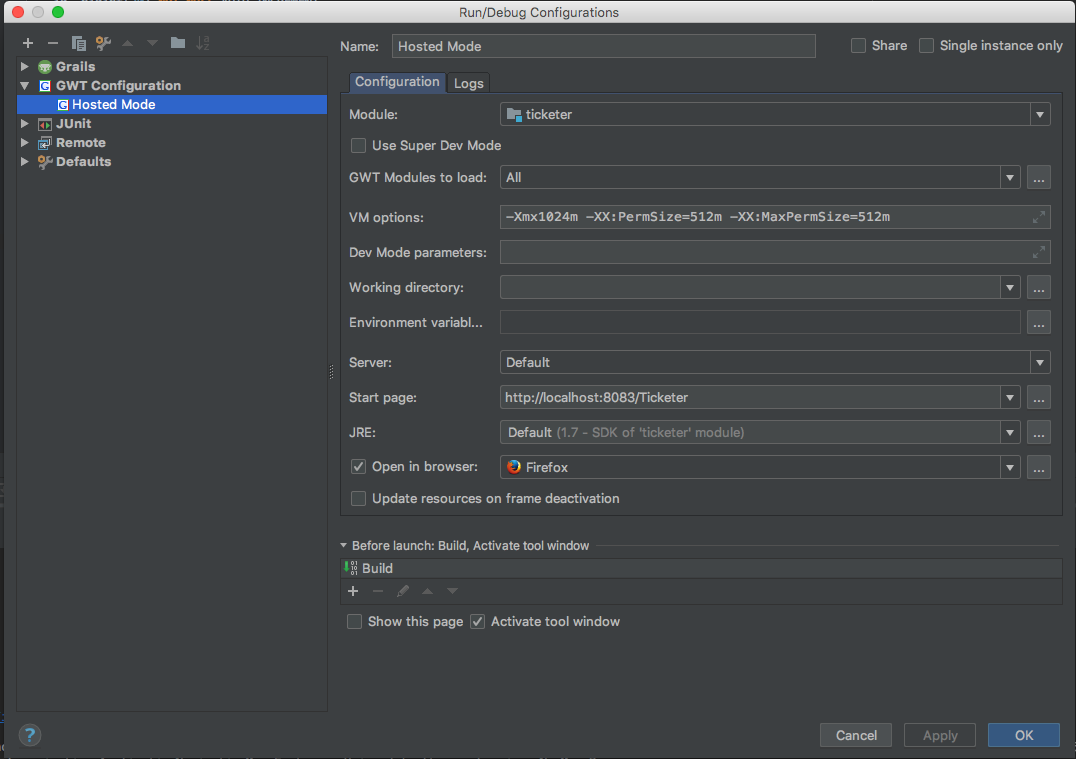
Task: Click the wrench edit defaults icon
Action: click(103, 43)
